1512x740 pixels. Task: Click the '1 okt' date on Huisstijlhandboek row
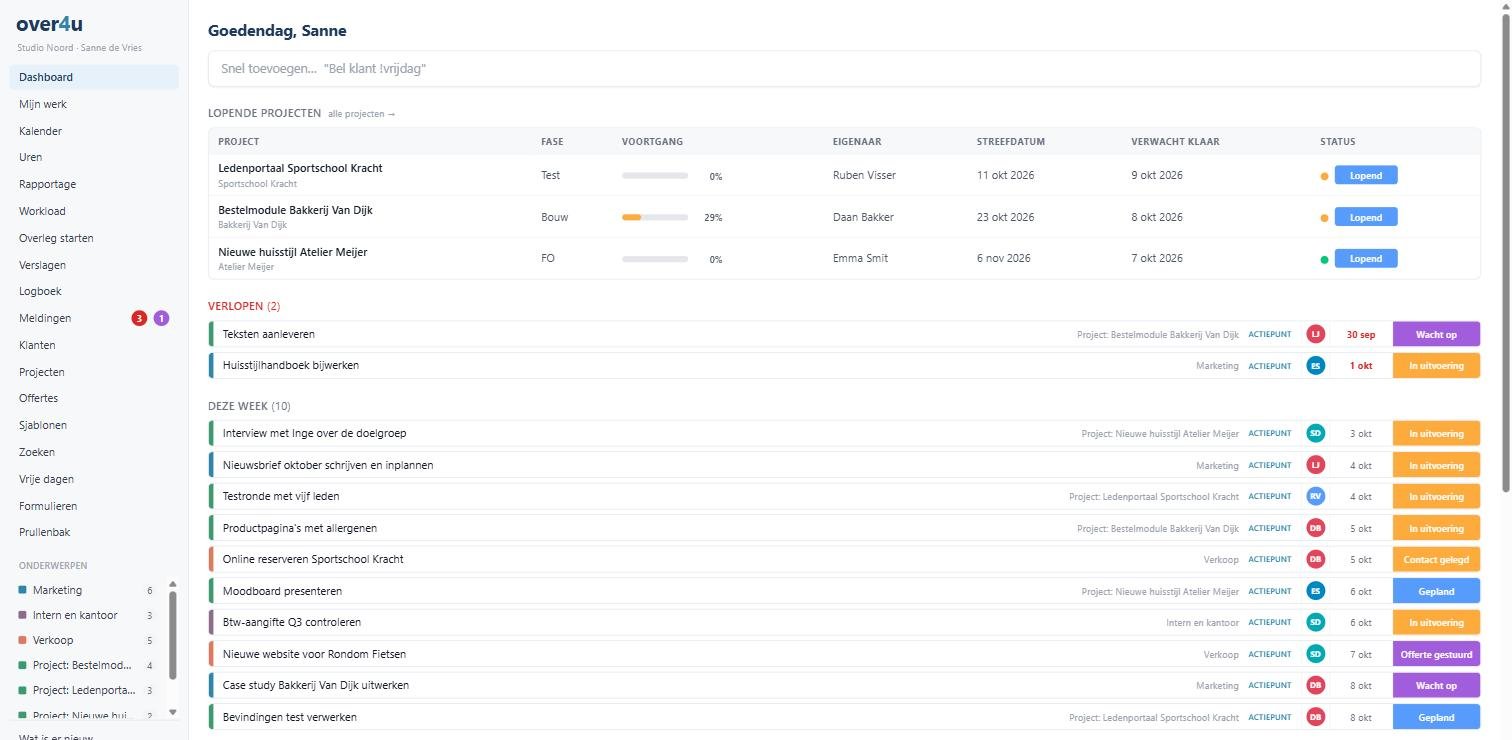click(1360, 366)
